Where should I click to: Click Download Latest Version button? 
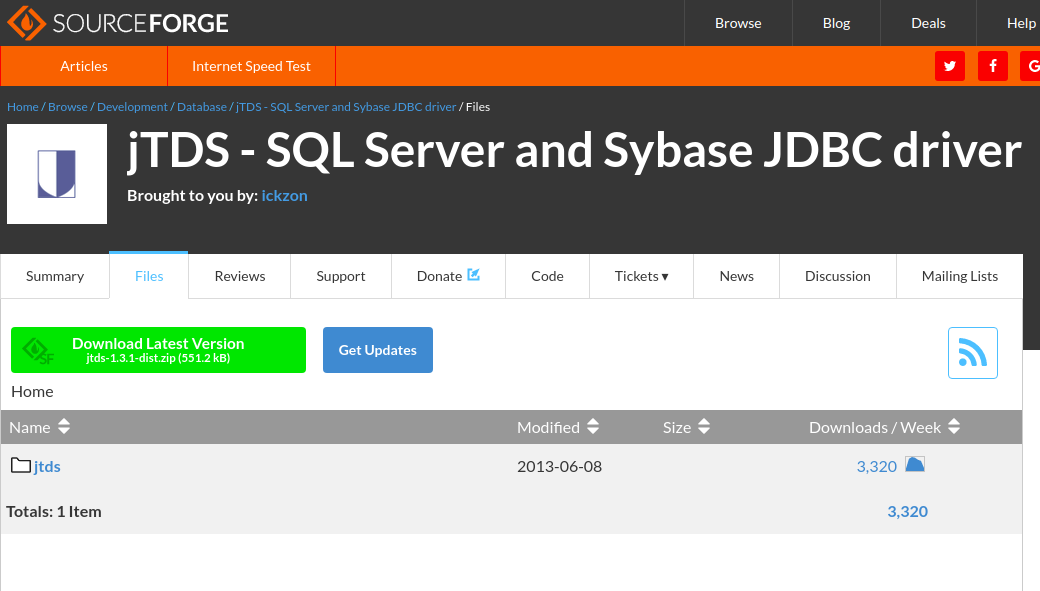coord(159,350)
